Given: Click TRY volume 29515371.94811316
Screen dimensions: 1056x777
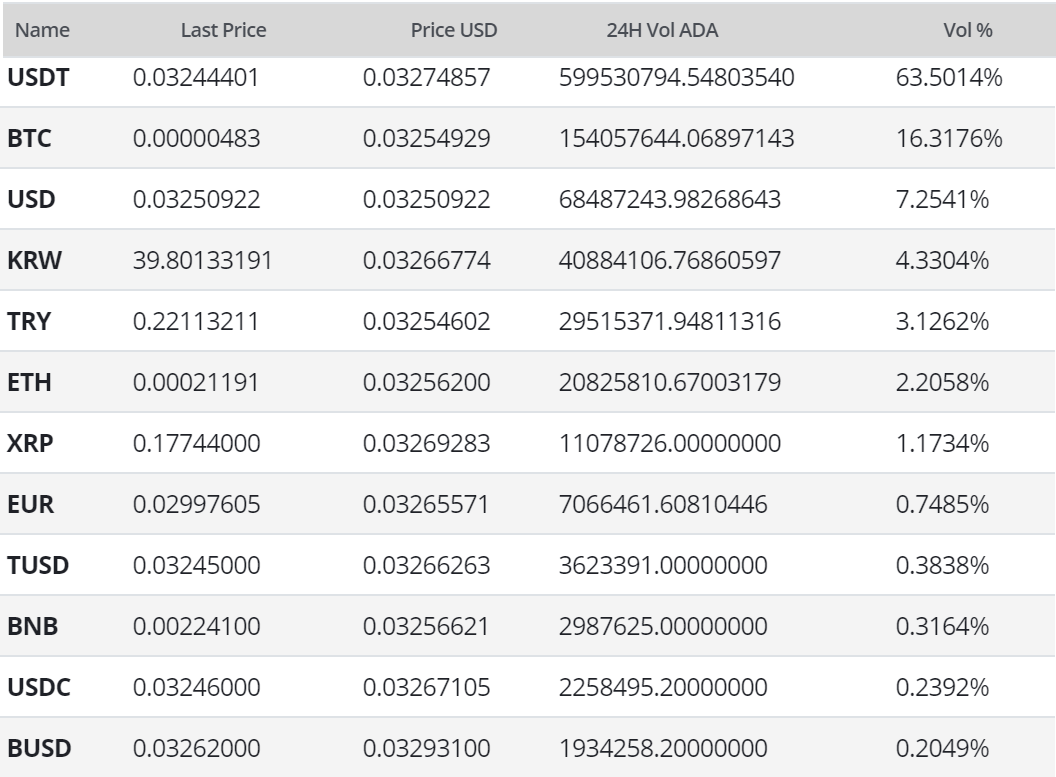Looking at the screenshot, I should (x=670, y=321).
